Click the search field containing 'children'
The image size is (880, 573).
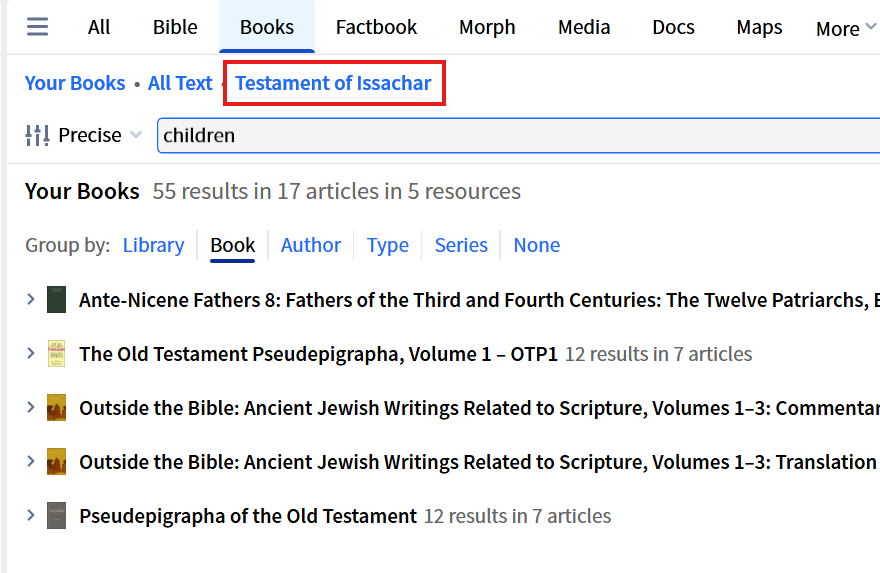pyautogui.click(x=500, y=135)
